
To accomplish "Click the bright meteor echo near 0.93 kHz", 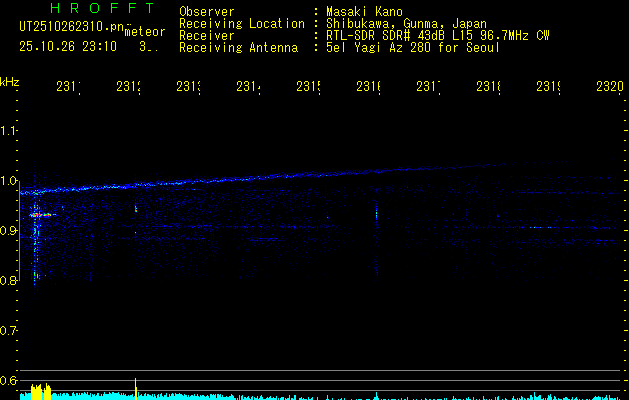I will click(42, 215).
